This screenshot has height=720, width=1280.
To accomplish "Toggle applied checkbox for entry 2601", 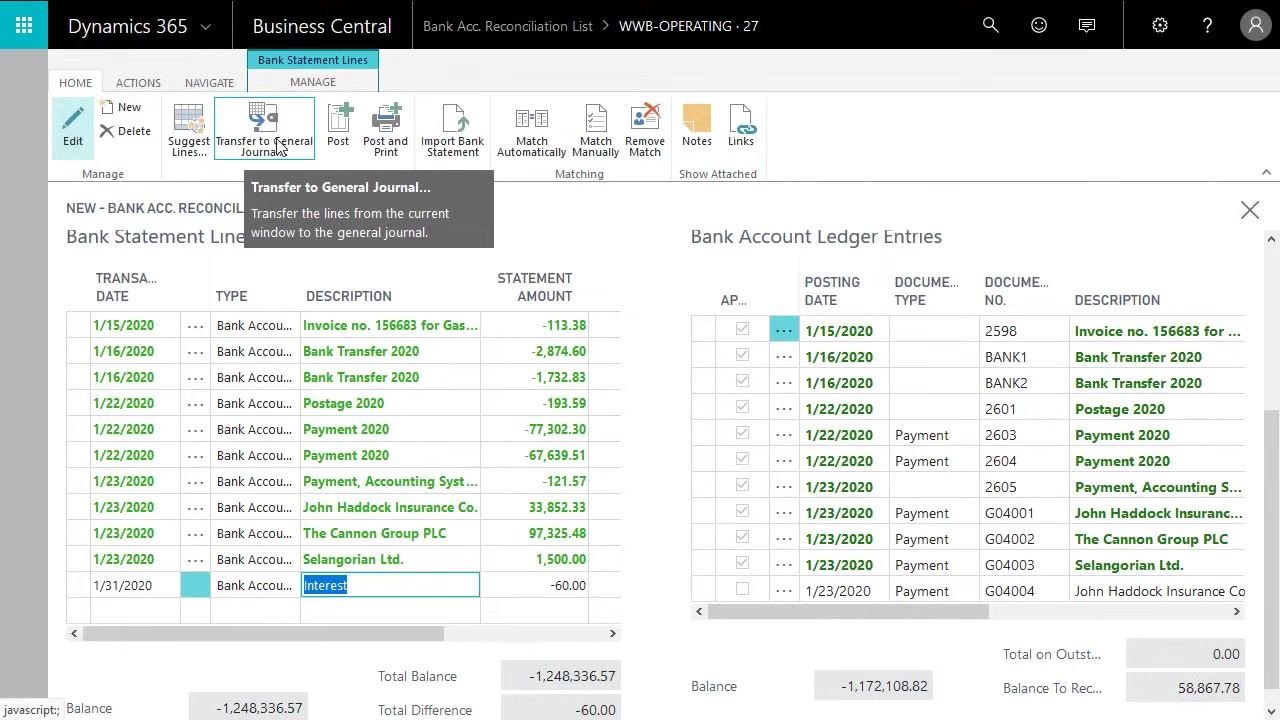I will [x=742, y=407].
